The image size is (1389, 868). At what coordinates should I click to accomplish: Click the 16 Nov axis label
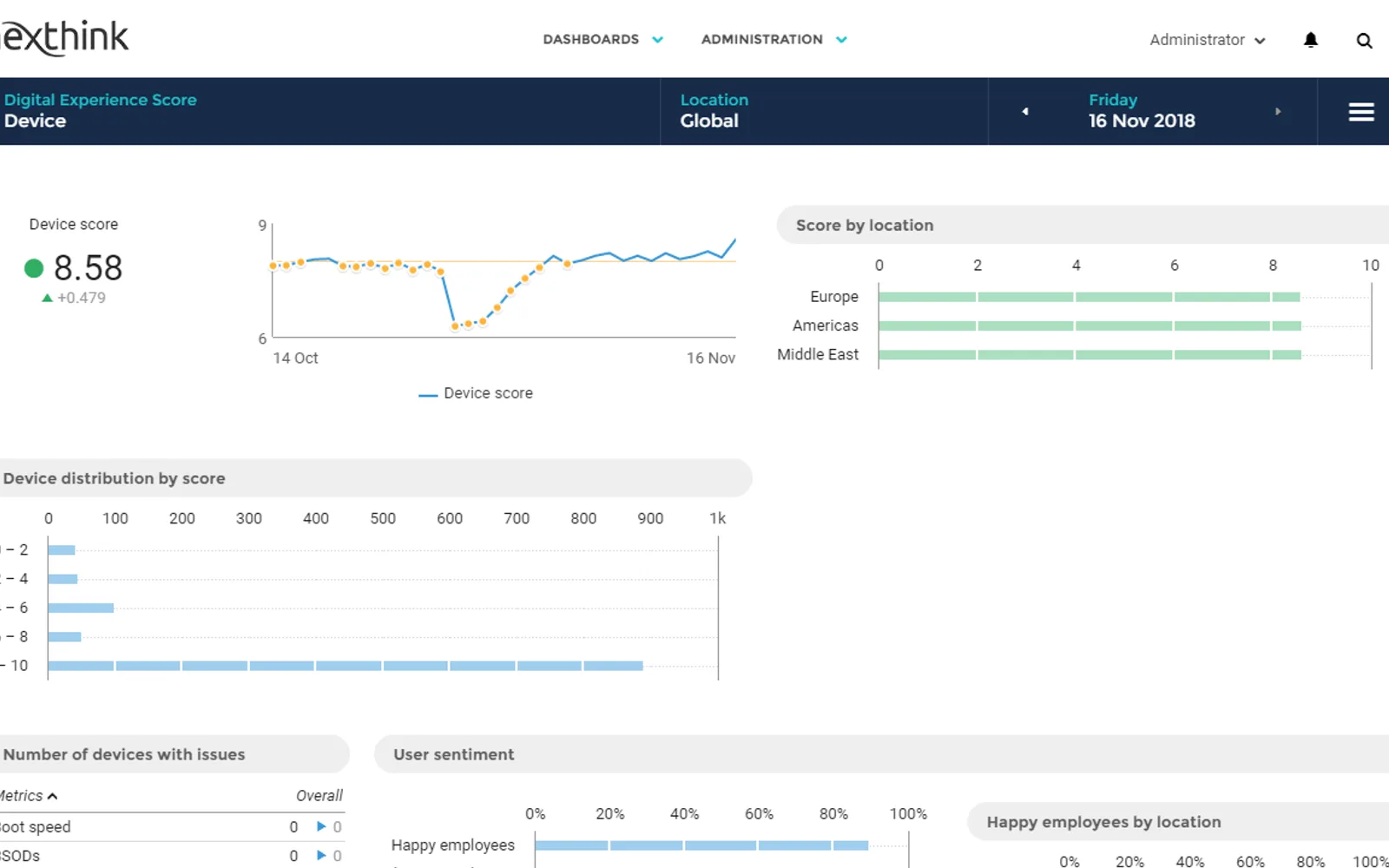[x=711, y=358]
